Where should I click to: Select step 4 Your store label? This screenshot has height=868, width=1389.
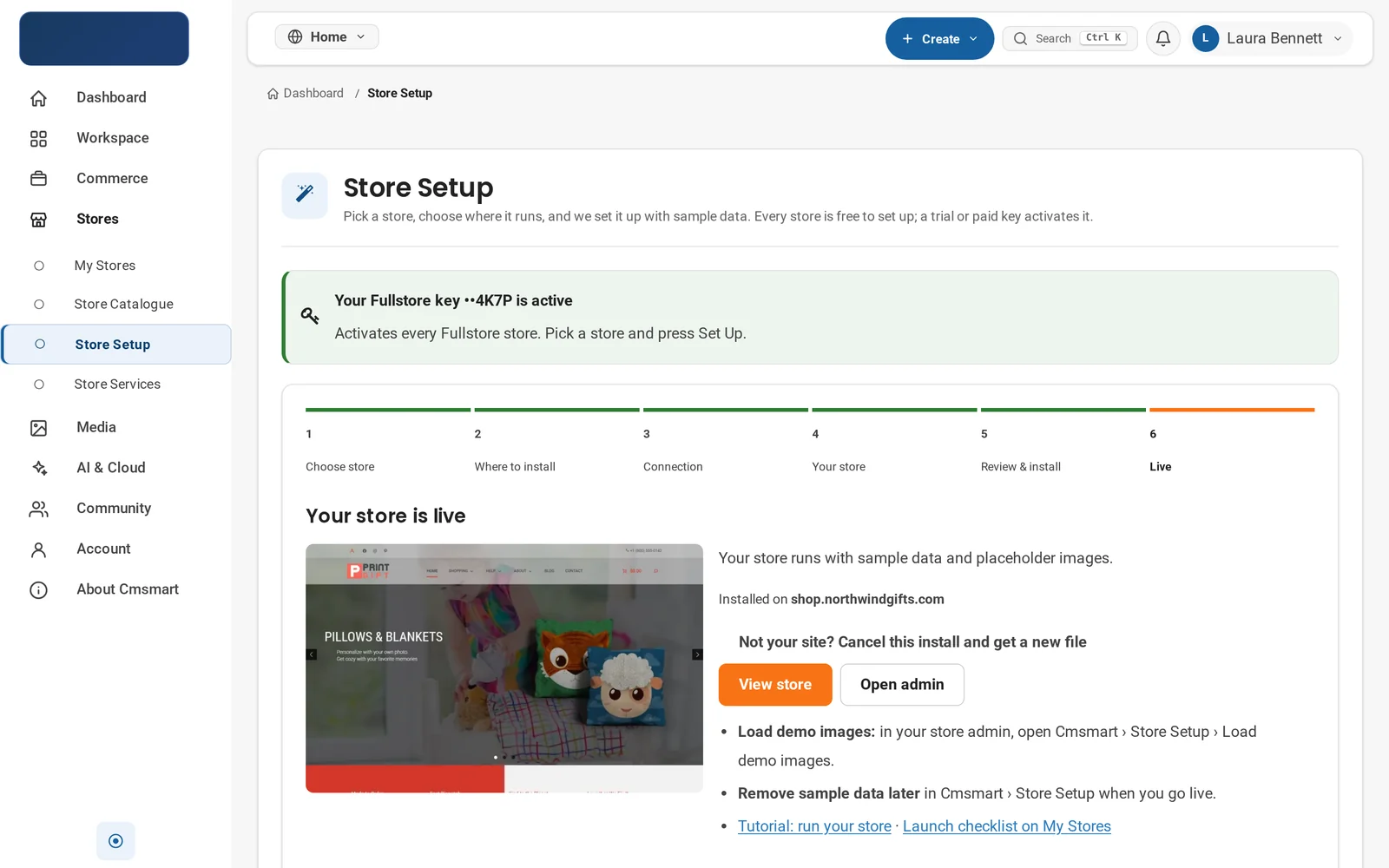click(x=839, y=467)
